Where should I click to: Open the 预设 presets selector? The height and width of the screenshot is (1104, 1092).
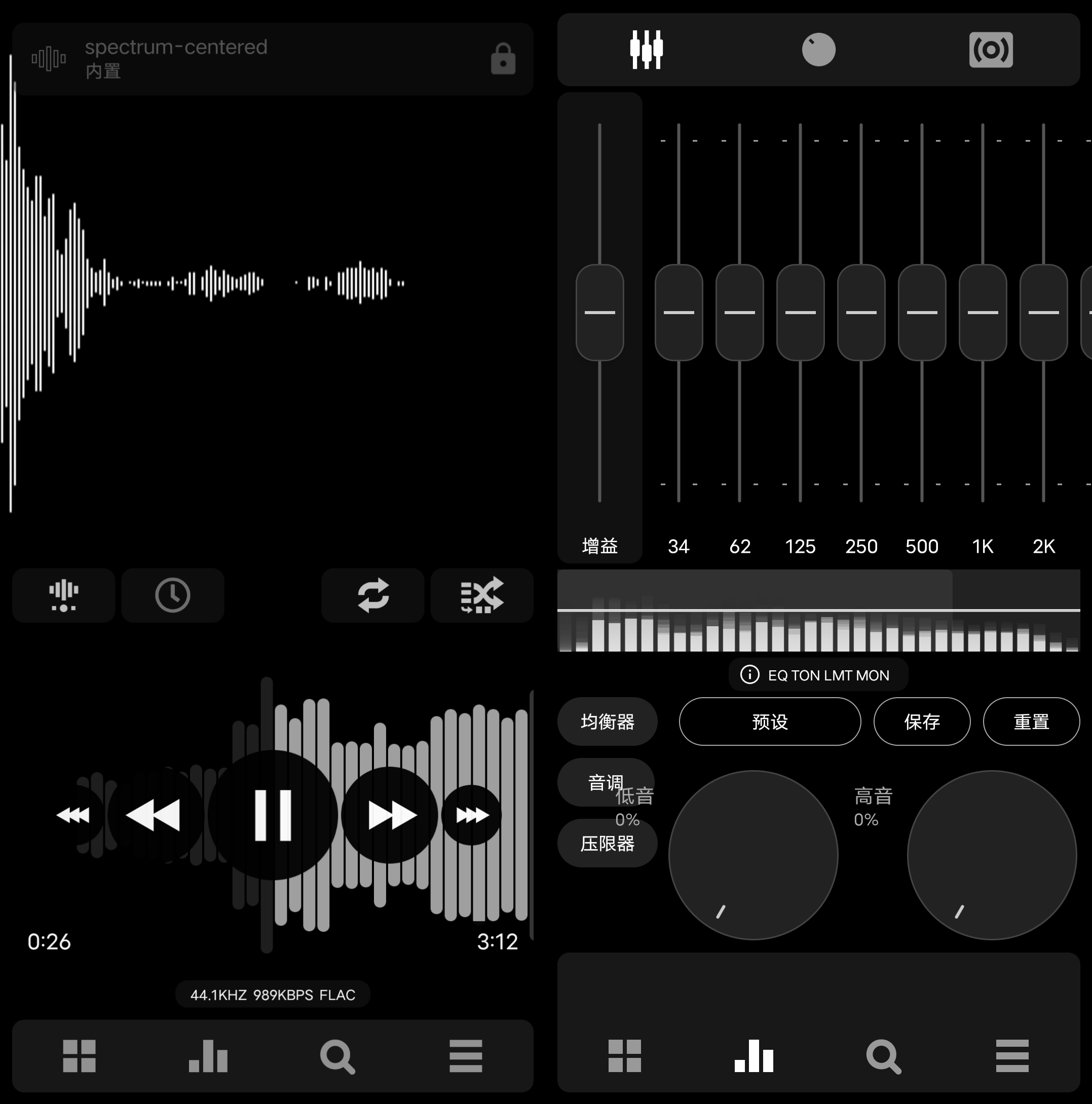tap(769, 721)
